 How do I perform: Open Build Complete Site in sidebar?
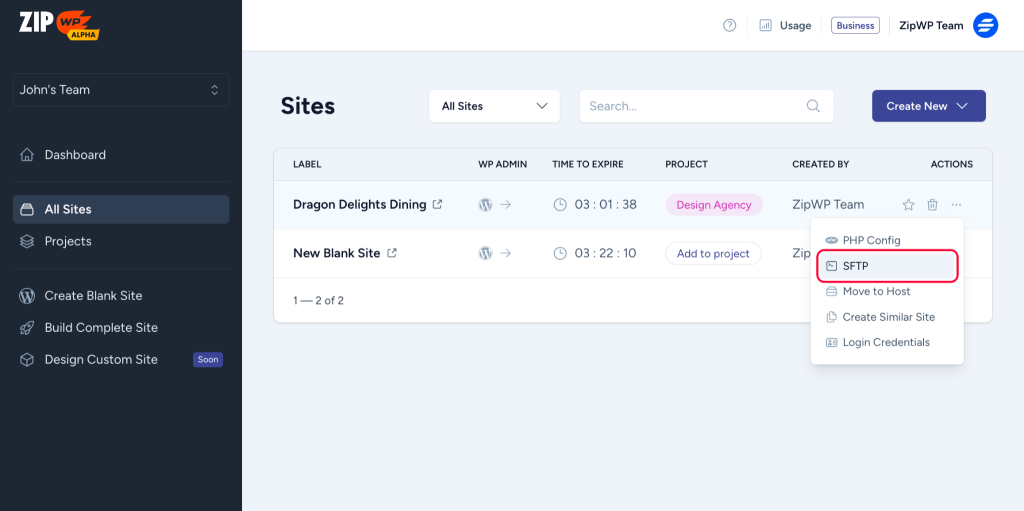coord(100,328)
